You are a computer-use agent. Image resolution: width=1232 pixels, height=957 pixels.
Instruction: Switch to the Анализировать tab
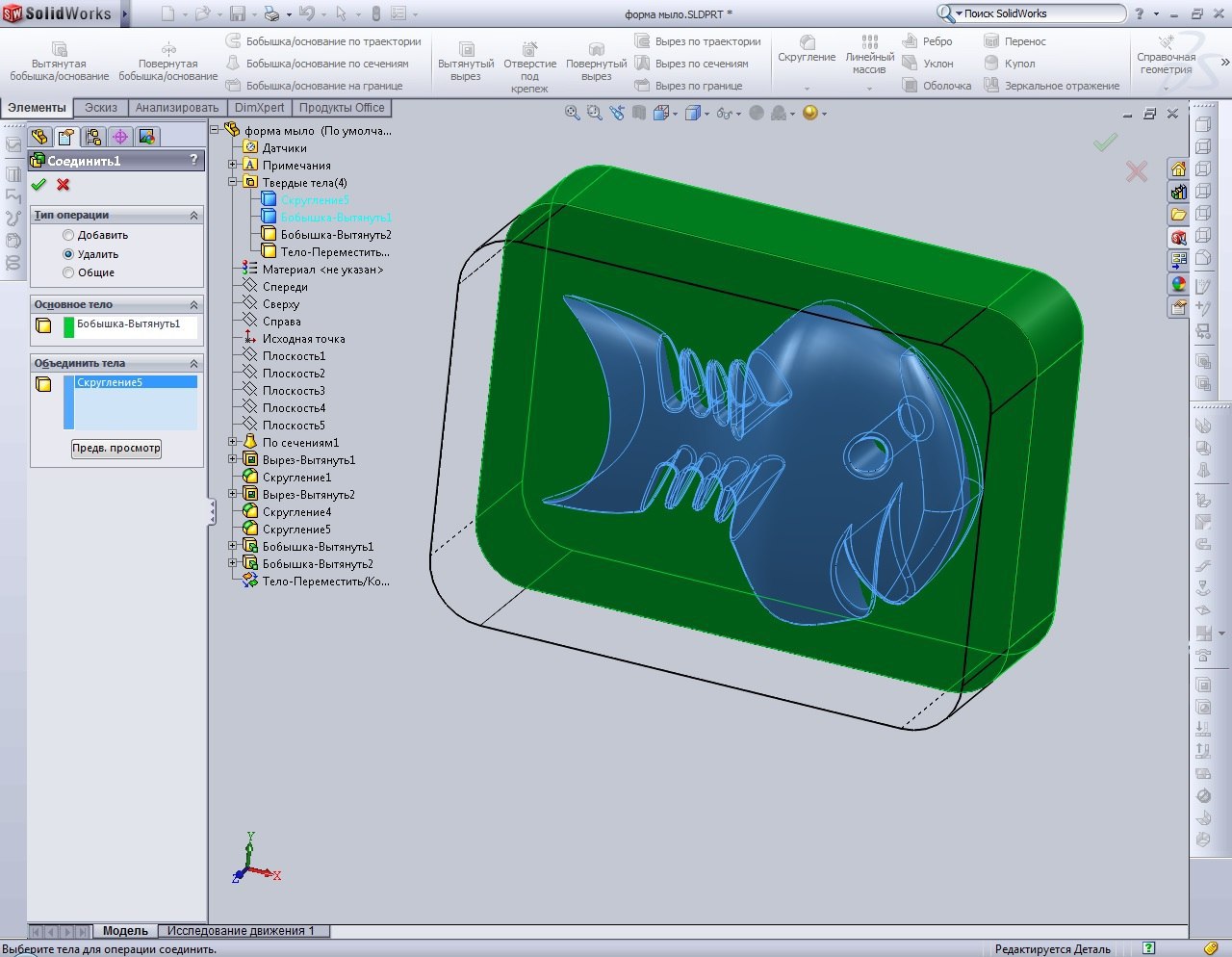[x=177, y=108]
